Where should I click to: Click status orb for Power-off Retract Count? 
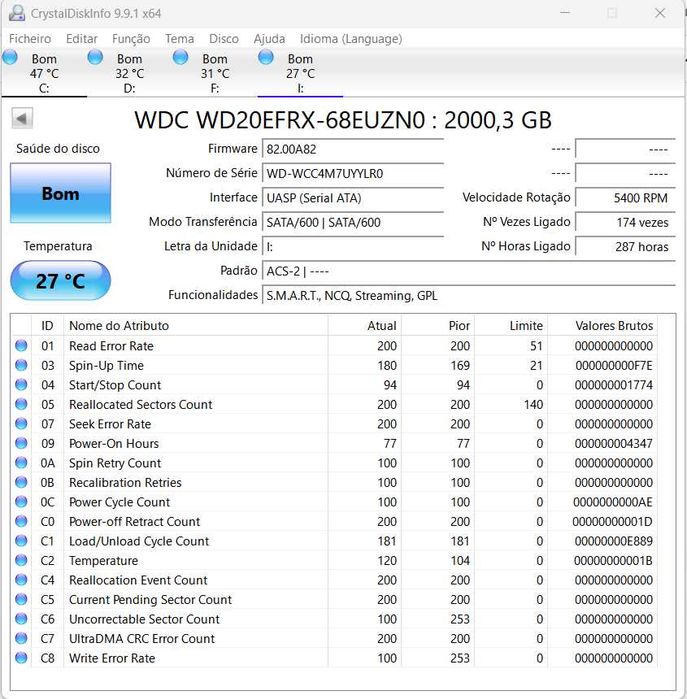tap(21, 521)
